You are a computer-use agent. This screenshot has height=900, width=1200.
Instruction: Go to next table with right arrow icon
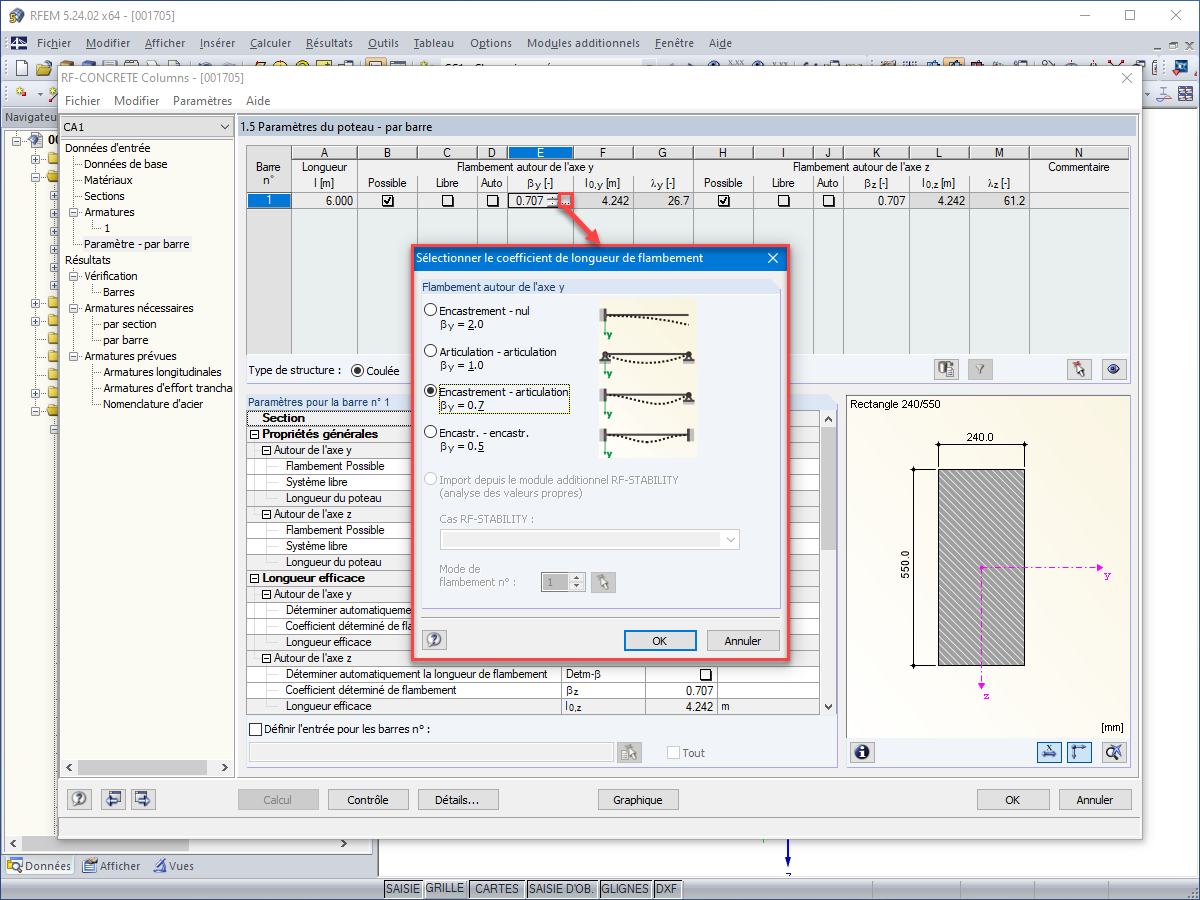pos(144,799)
